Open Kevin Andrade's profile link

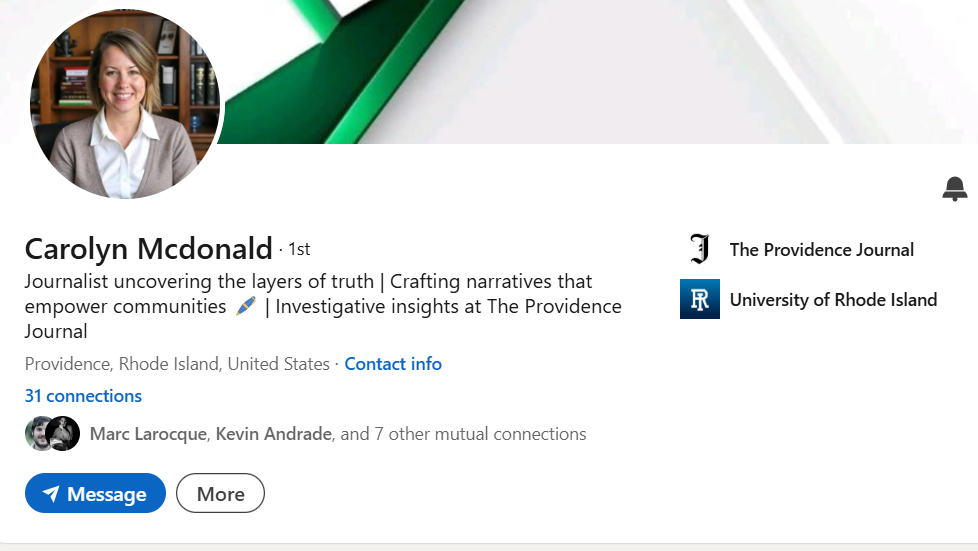tap(273, 434)
